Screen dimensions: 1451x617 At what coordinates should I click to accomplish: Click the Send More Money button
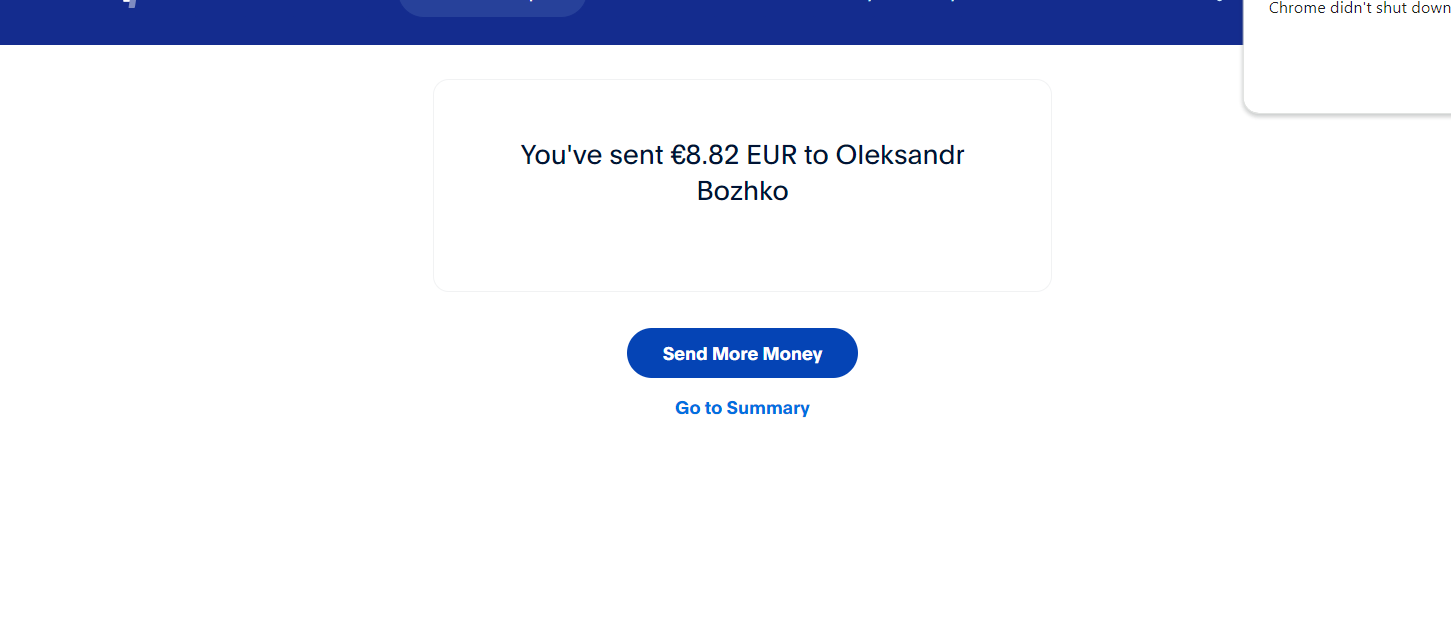742,353
